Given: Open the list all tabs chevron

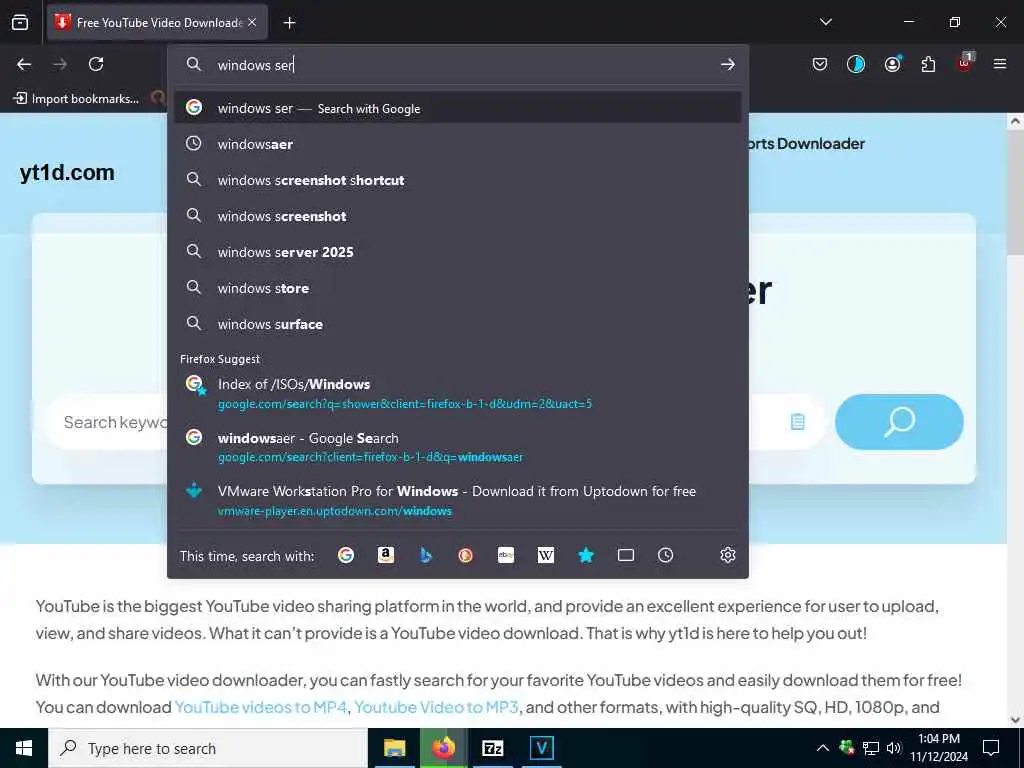Looking at the screenshot, I should point(825,22).
